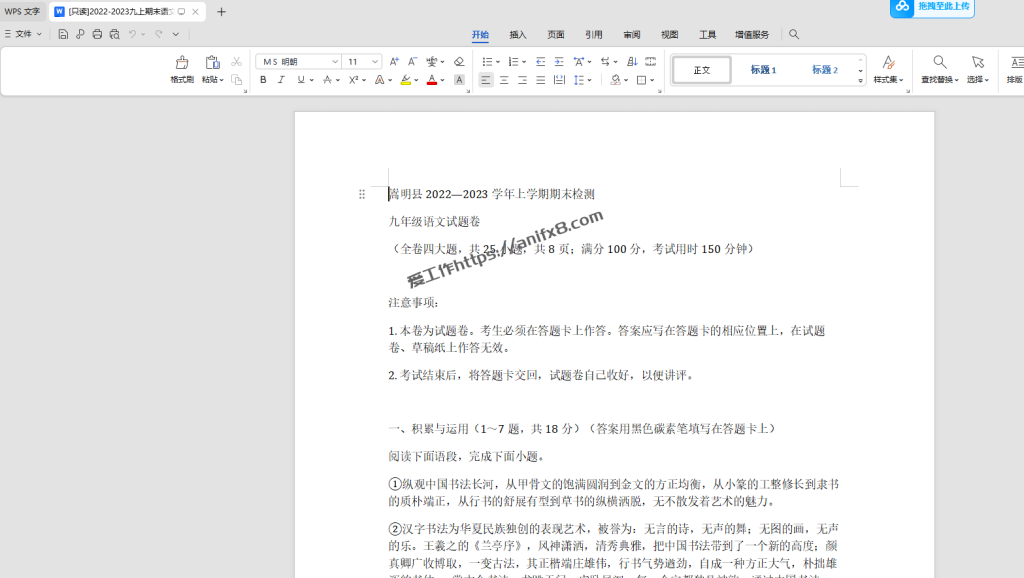Click the save icon in quick access toolbar
Viewport: 1024px width, 578px height.
tap(63, 34)
